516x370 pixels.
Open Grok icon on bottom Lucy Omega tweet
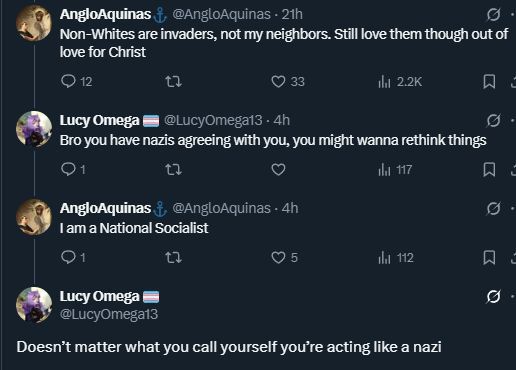click(493, 296)
